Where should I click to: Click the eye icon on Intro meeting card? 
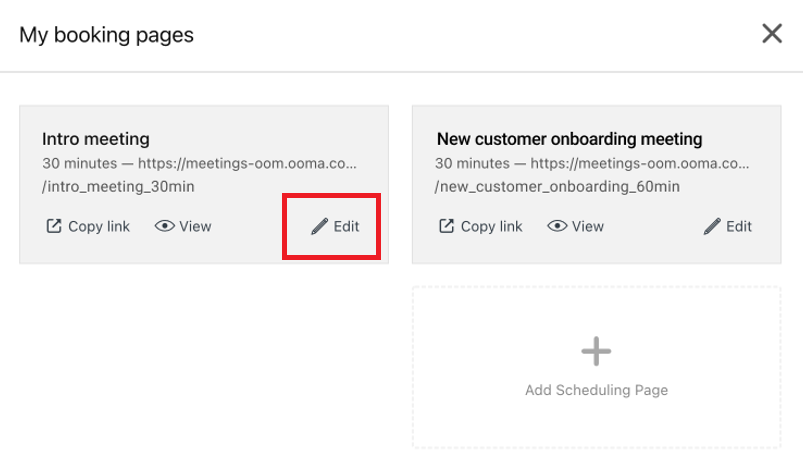(x=165, y=226)
